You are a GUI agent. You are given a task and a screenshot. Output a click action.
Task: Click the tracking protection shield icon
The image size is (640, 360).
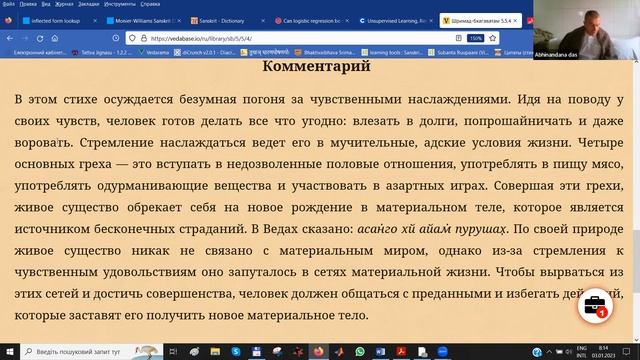pyautogui.click(x=133, y=38)
